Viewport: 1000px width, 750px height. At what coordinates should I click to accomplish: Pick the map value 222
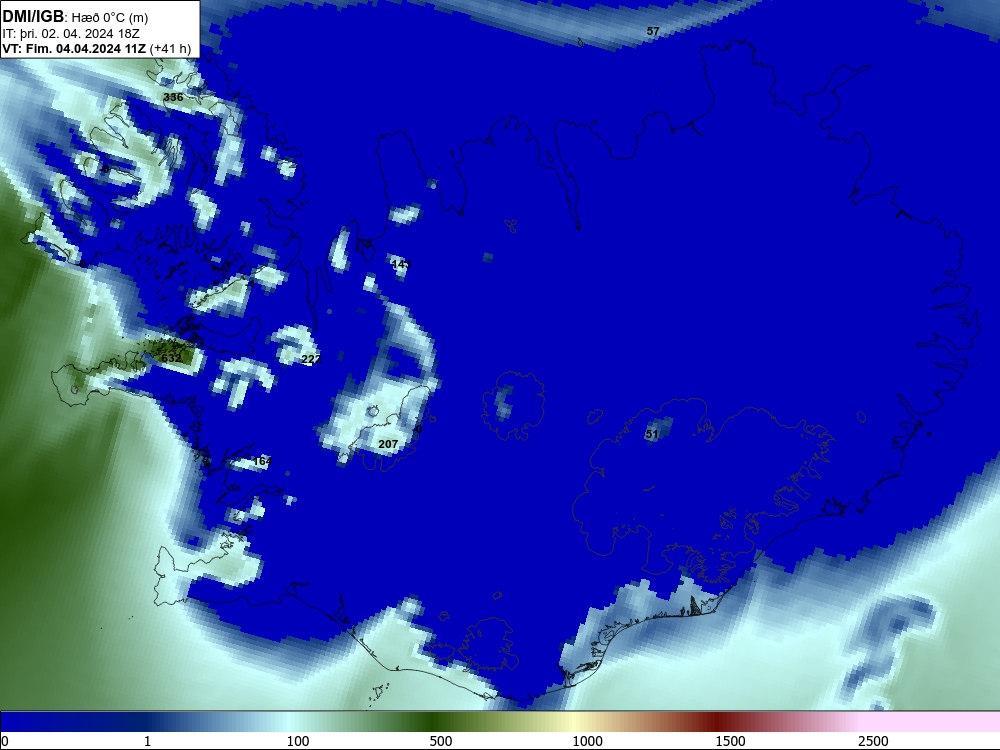pos(311,359)
